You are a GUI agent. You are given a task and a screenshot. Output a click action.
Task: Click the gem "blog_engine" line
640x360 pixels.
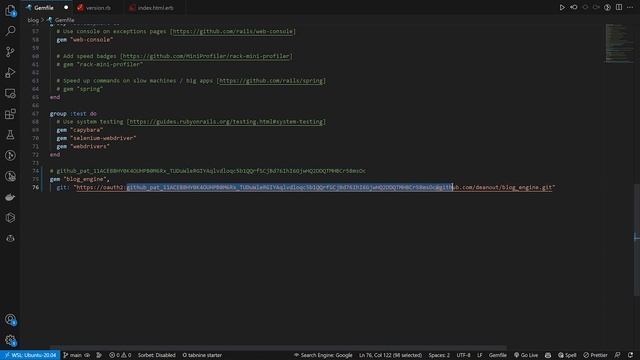coord(80,179)
